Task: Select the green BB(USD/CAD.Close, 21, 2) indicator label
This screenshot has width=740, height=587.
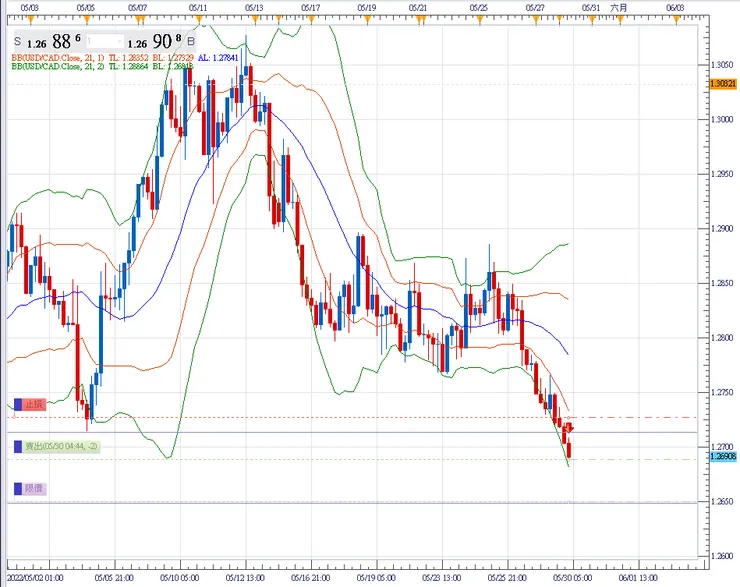Action: (58, 66)
